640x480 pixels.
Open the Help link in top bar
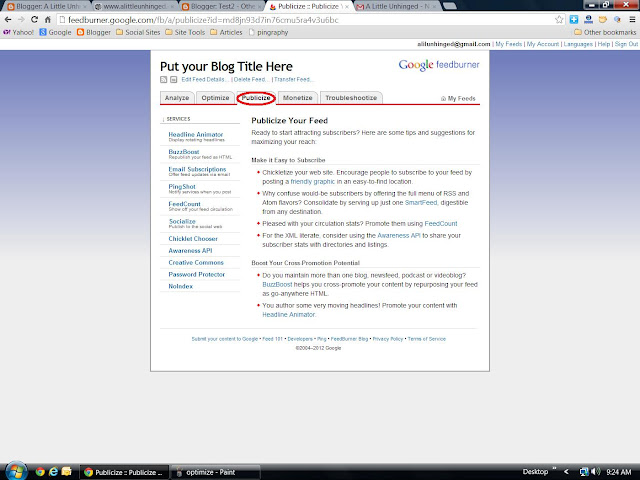tap(604, 44)
